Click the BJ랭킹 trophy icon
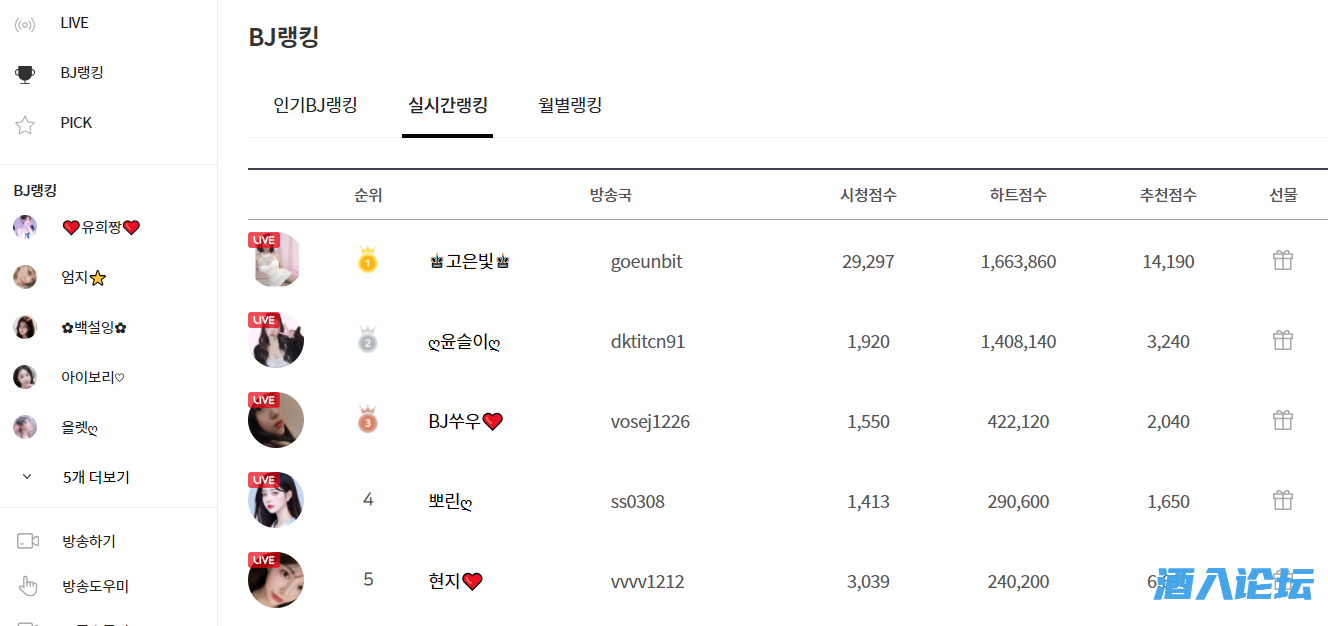Image resolution: width=1328 pixels, height=626 pixels. [25, 74]
